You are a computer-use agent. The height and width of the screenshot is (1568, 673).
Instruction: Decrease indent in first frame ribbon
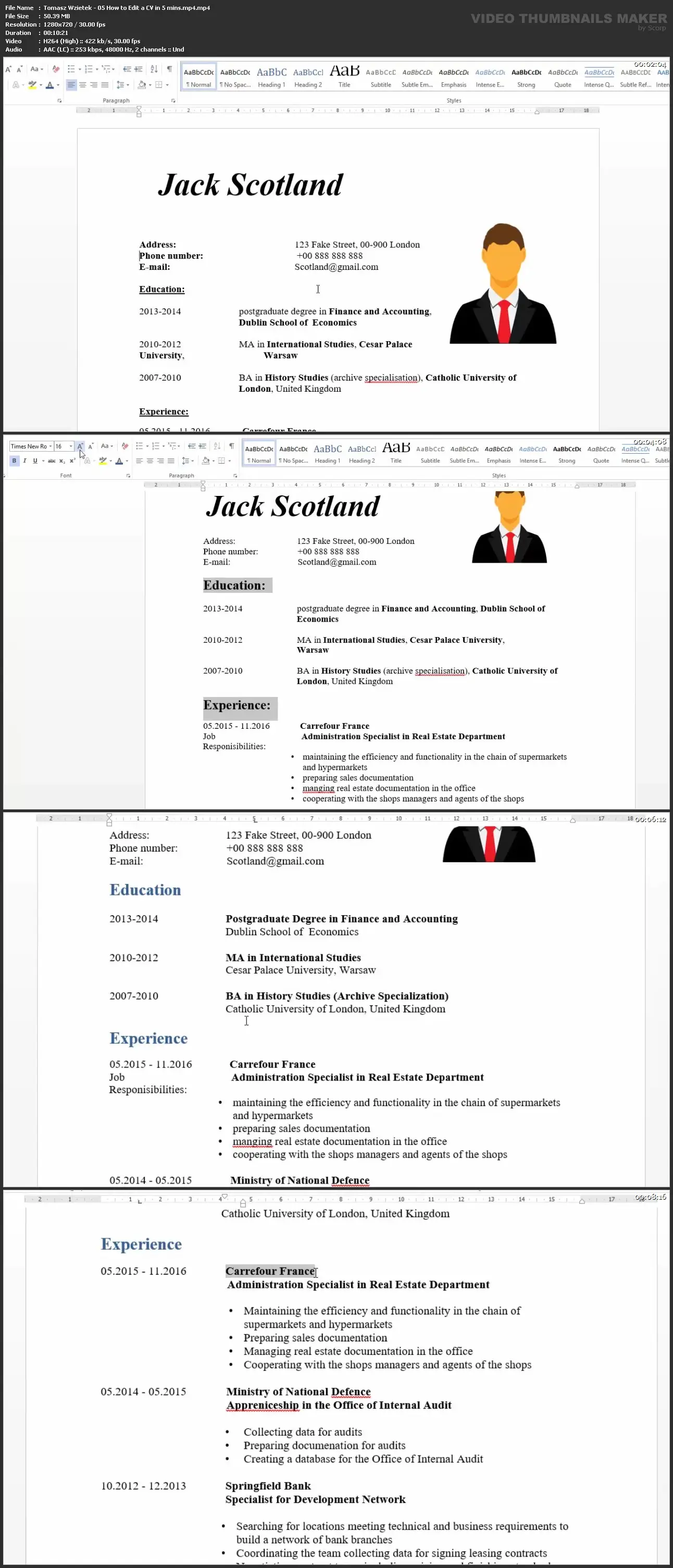point(127,69)
